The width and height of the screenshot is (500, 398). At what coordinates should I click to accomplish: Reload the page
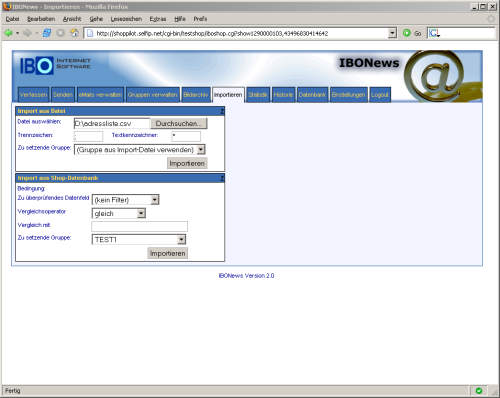point(47,33)
